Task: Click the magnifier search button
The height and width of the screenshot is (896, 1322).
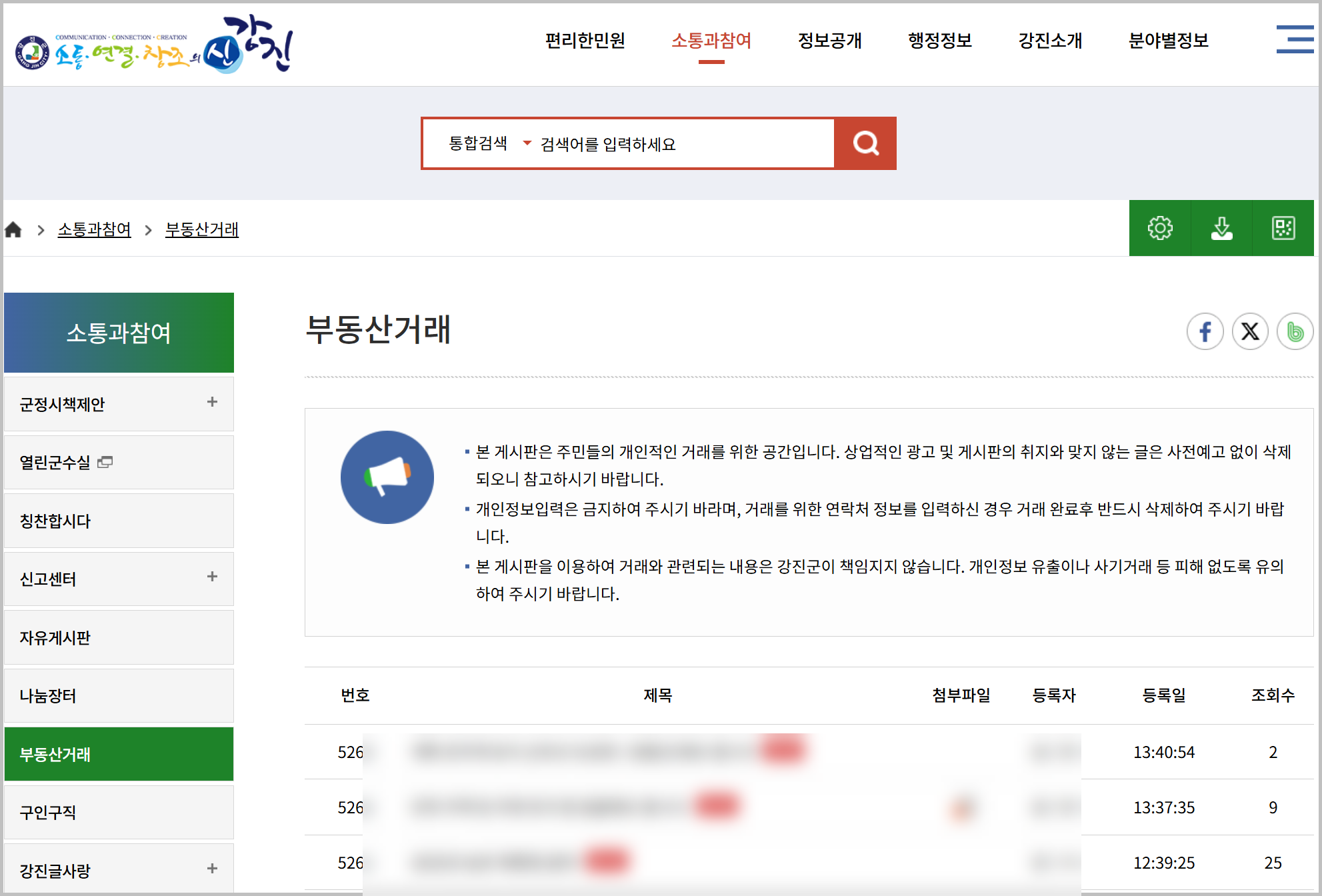Action: 865,143
